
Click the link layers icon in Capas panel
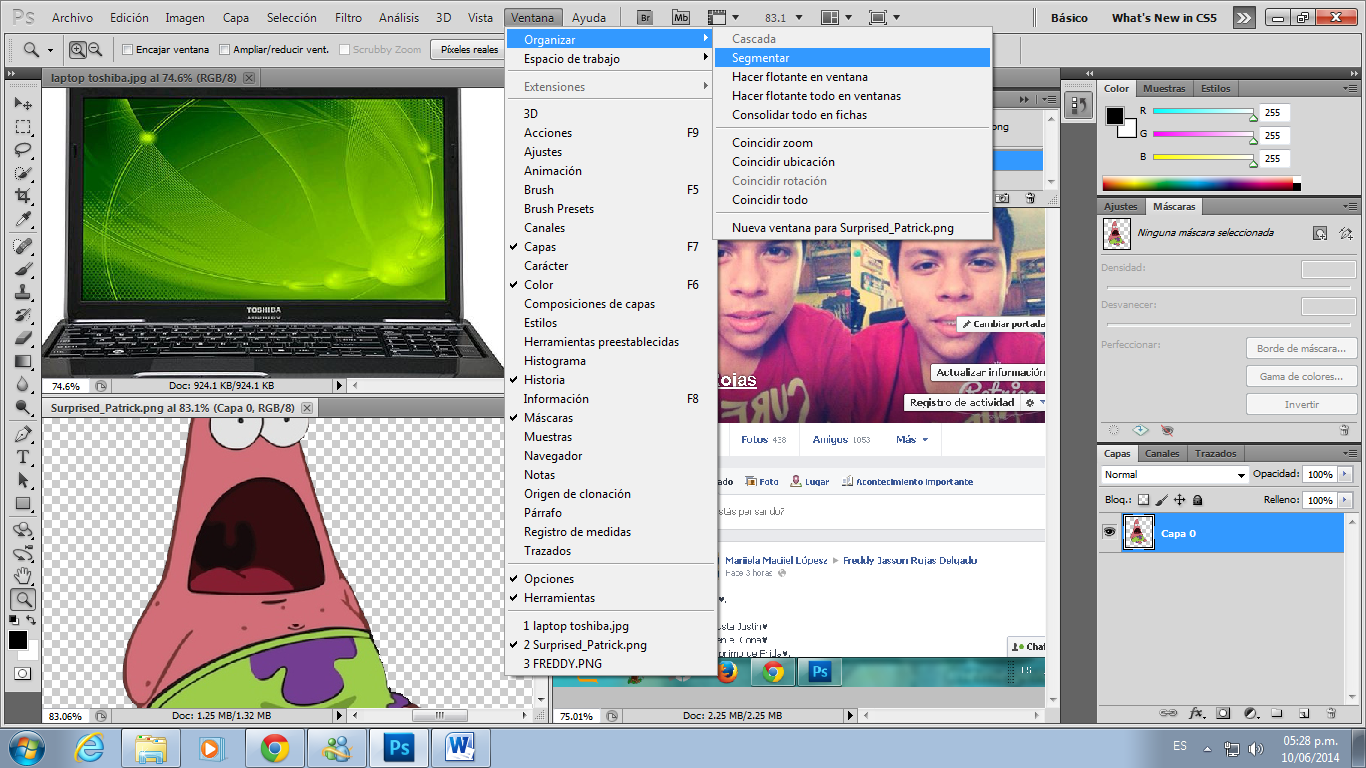pos(1167,713)
